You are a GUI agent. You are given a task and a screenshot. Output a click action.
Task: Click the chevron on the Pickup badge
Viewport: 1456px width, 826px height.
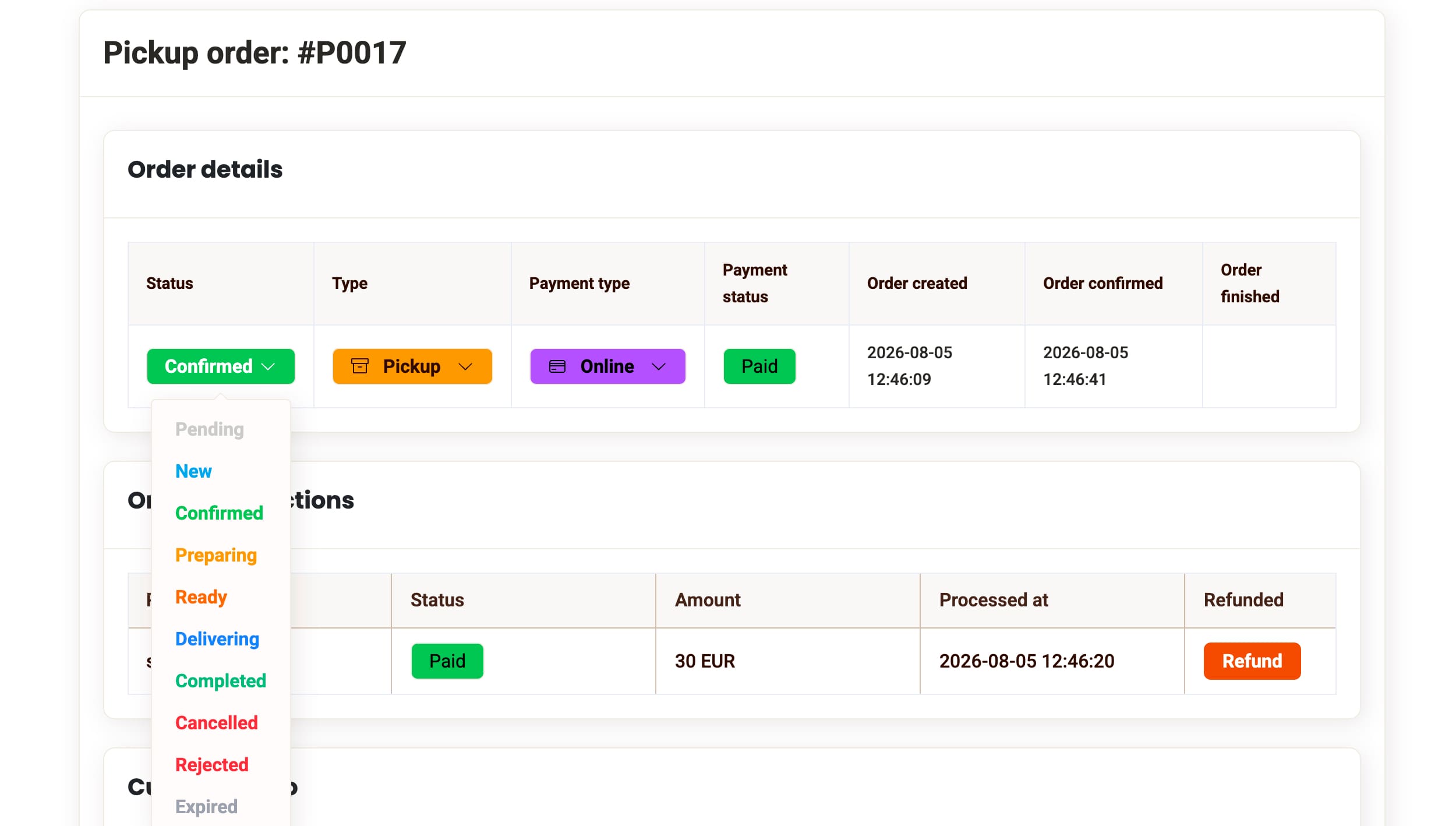pos(465,367)
